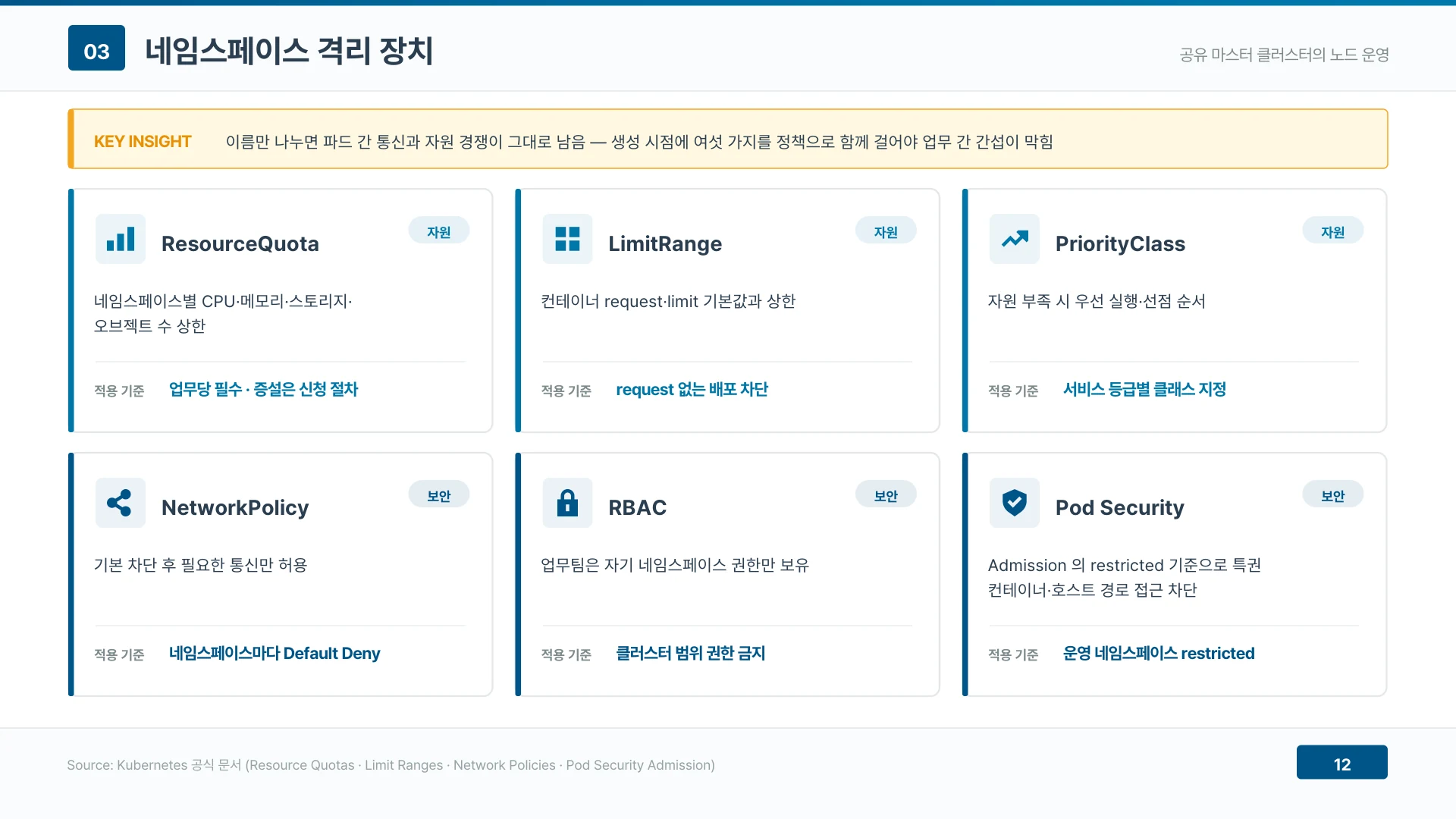Click the description 컨테이너 request·limit 기본값과 상한
The image size is (1456, 819).
668,302
